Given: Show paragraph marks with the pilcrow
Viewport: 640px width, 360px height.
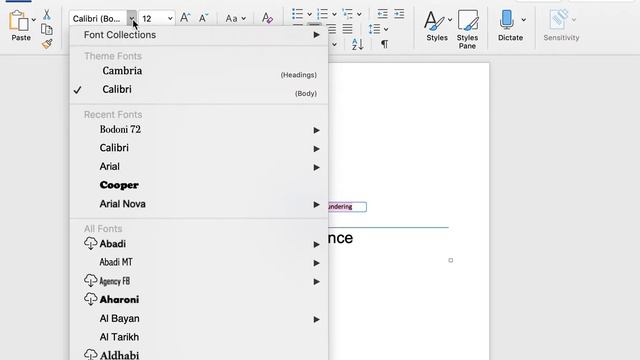Looking at the screenshot, I should tap(384, 44).
